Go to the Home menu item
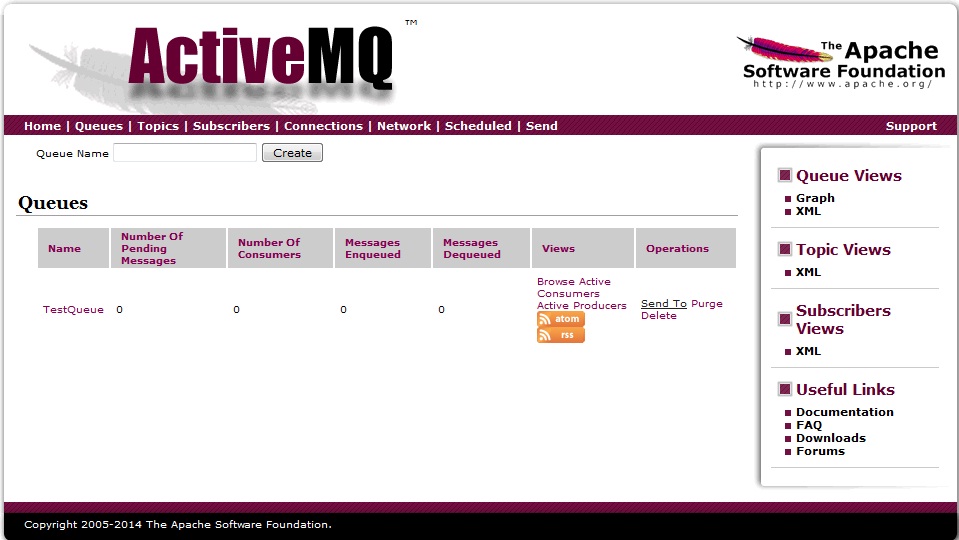The image size is (959, 540). [42, 126]
